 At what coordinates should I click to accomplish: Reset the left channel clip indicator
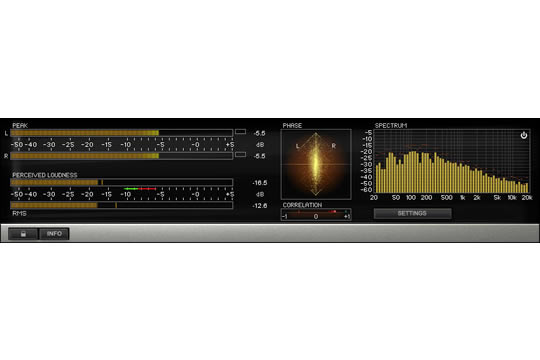point(240,132)
